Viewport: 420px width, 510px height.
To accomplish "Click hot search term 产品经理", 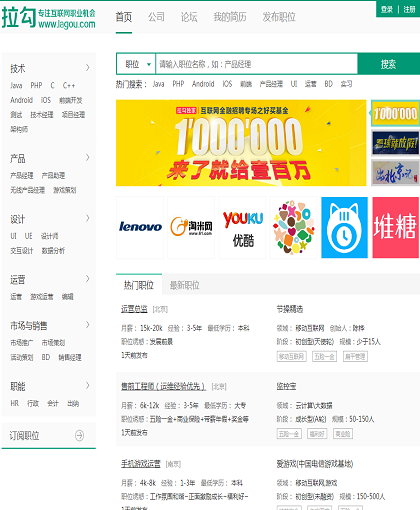I will pos(271,84).
